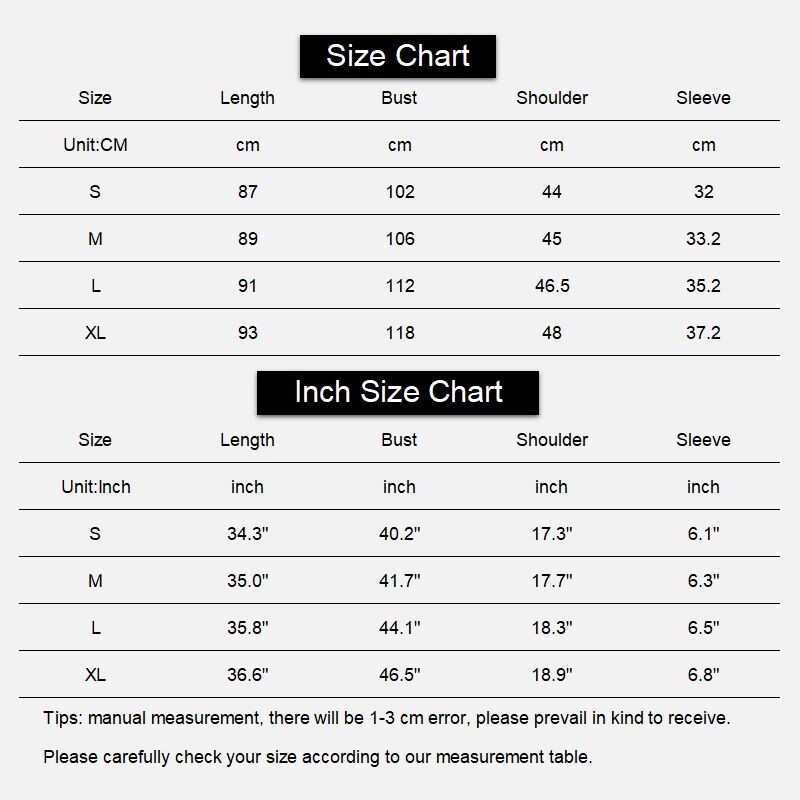Select the "Unit:CM" row label
800x800 pixels.
pos(95,145)
